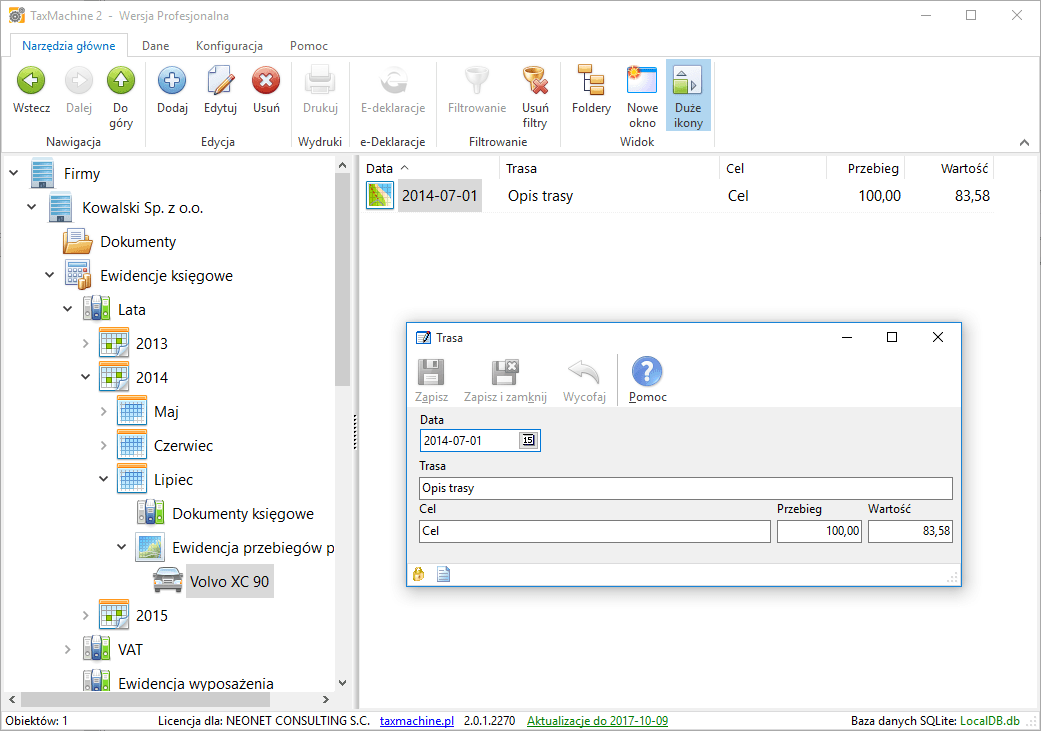Screen dimensions: 1041x731
Task: Open Pomoc help icon in Trasa dialog
Action: (647, 373)
